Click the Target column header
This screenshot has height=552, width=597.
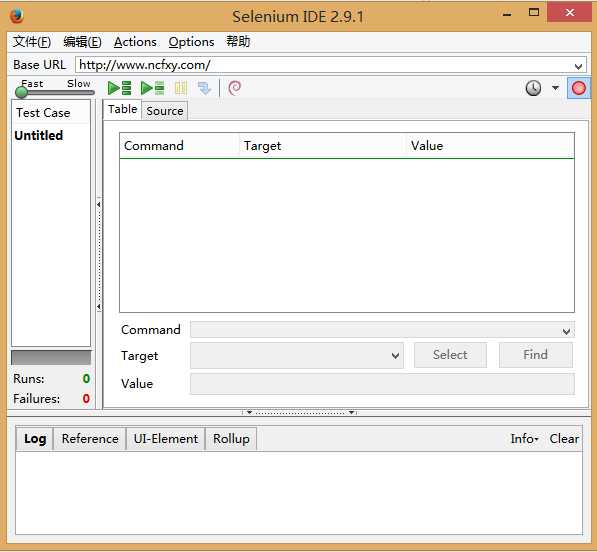(x=321, y=146)
